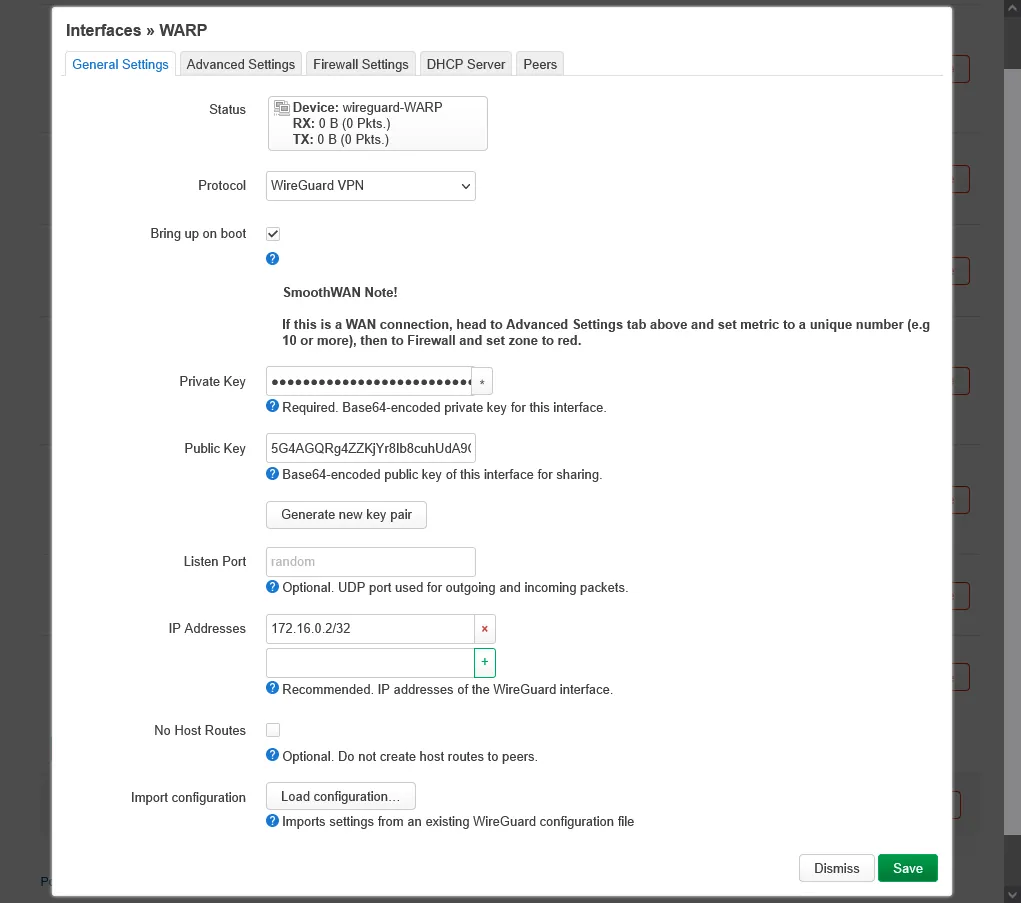Enable the No Host Routes checkbox

point(273,730)
